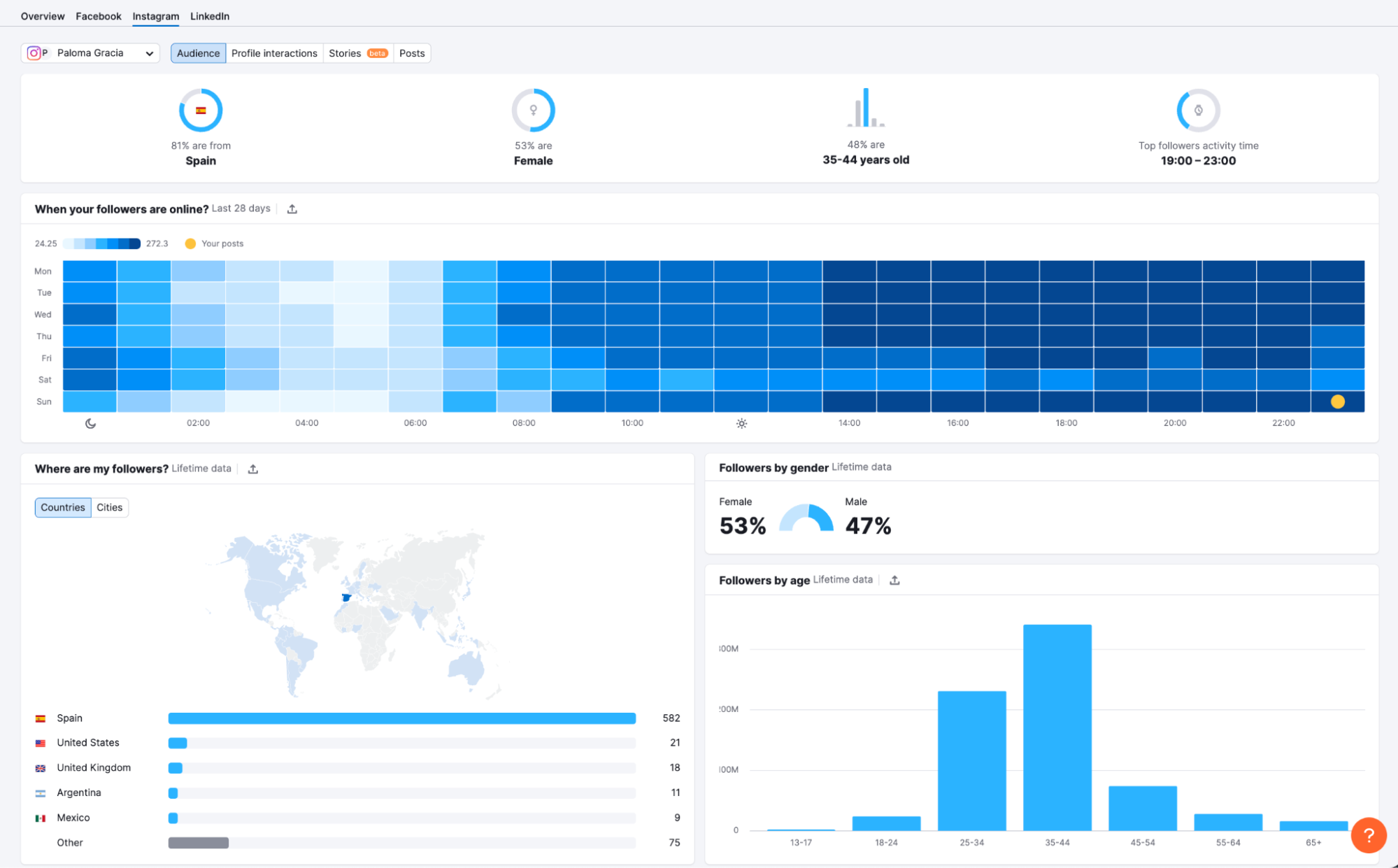This screenshot has width=1398, height=868.
Task: Select the Countries view
Action: pos(62,507)
